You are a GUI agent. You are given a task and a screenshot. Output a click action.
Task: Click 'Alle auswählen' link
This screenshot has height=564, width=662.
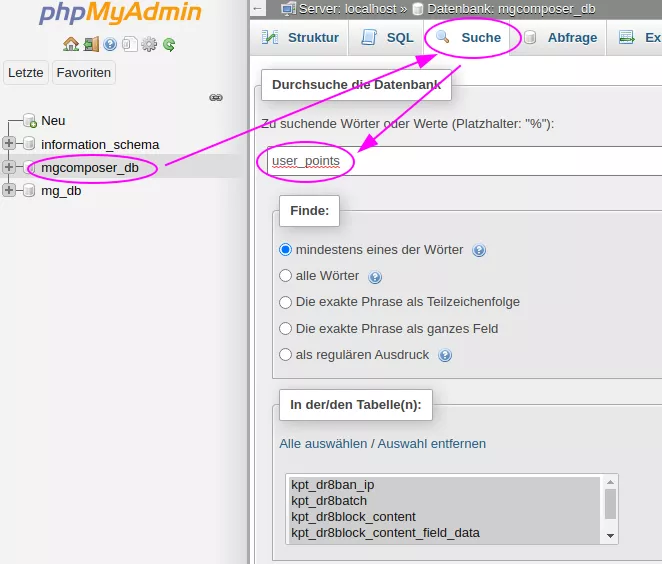323,444
